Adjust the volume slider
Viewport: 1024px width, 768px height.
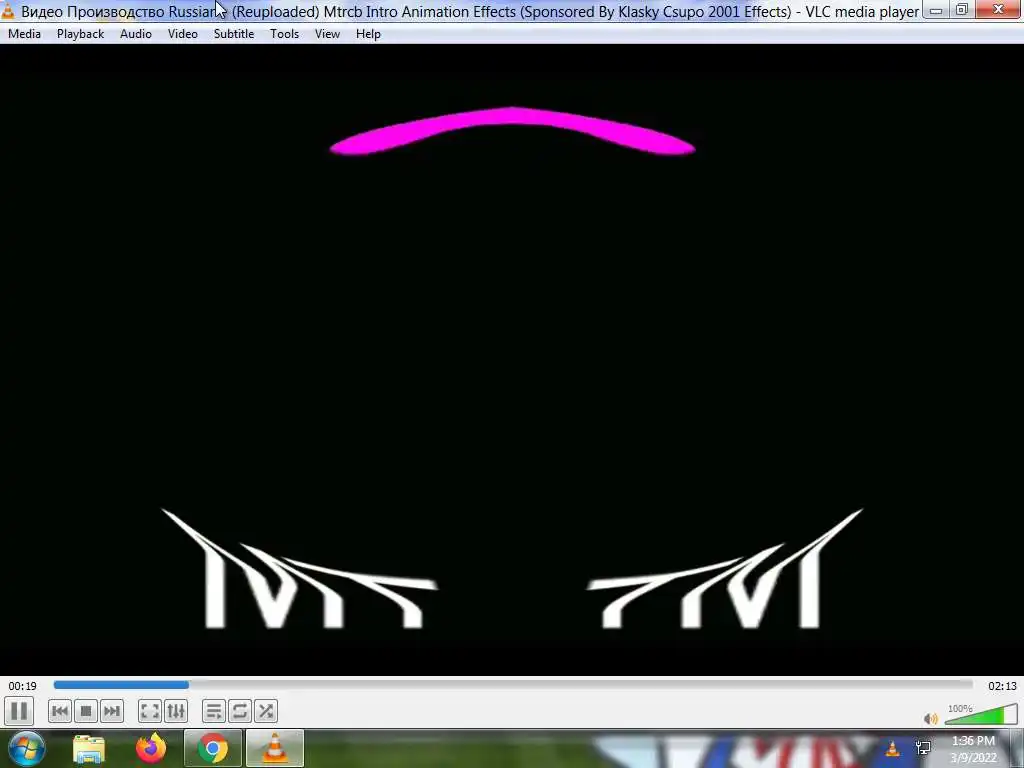981,714
